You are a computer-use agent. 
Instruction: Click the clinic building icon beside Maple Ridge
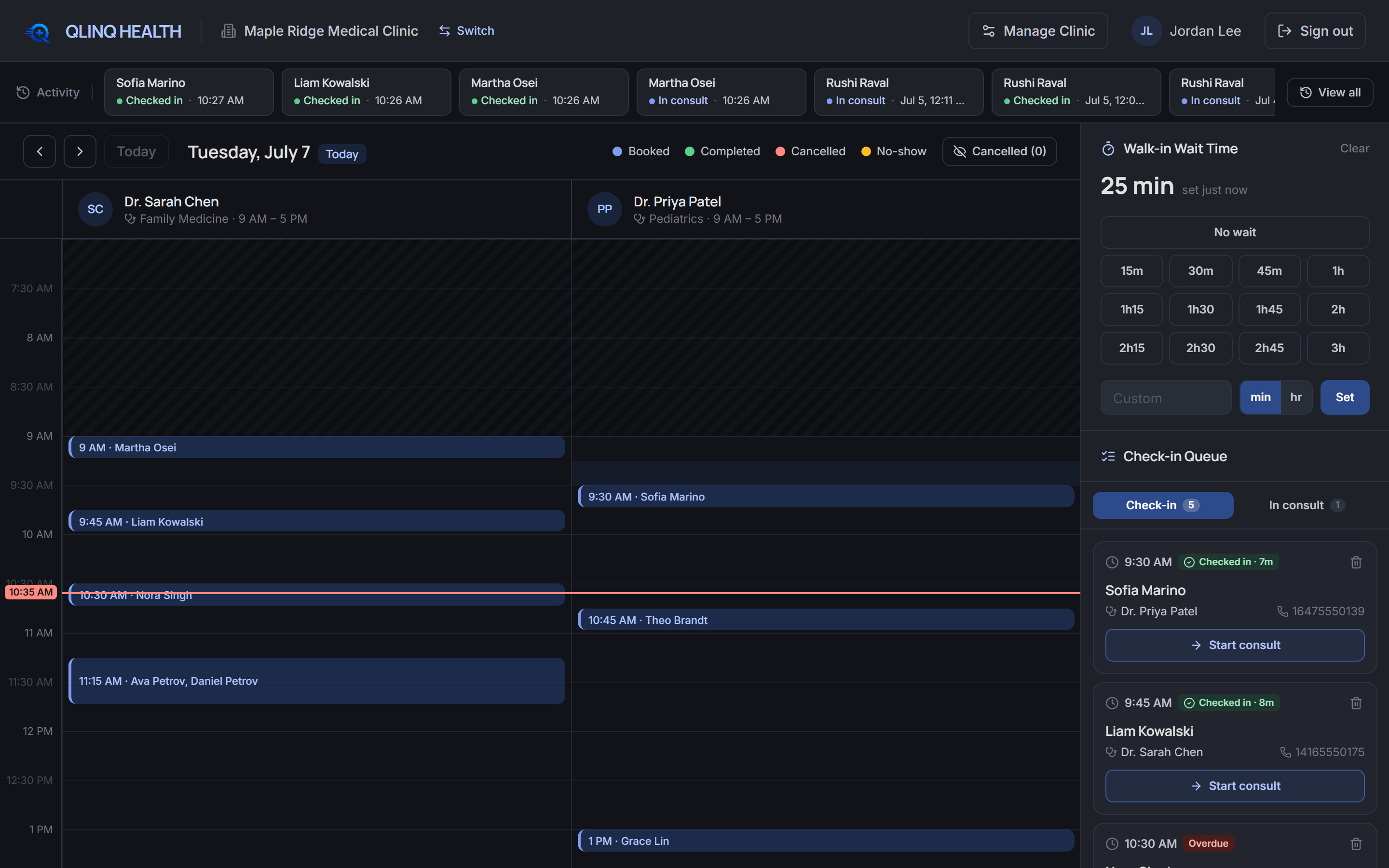click(x=229, y=31)
